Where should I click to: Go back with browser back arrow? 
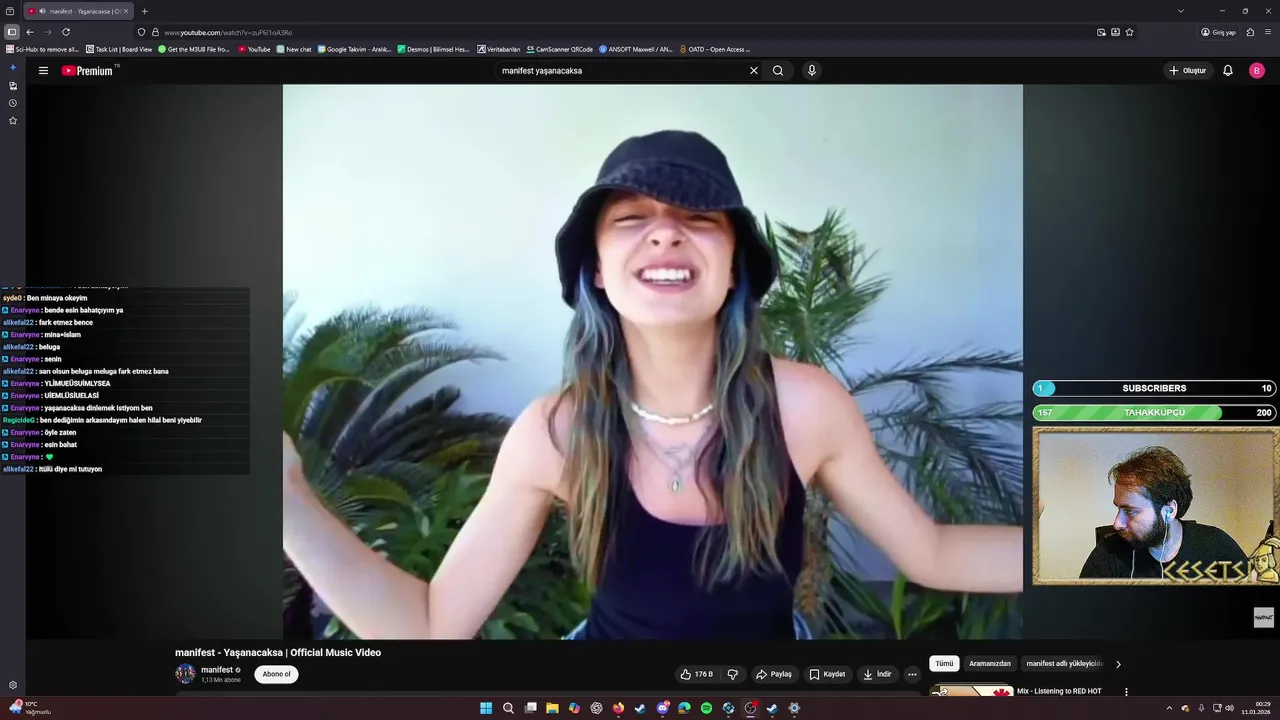(30, 32)
